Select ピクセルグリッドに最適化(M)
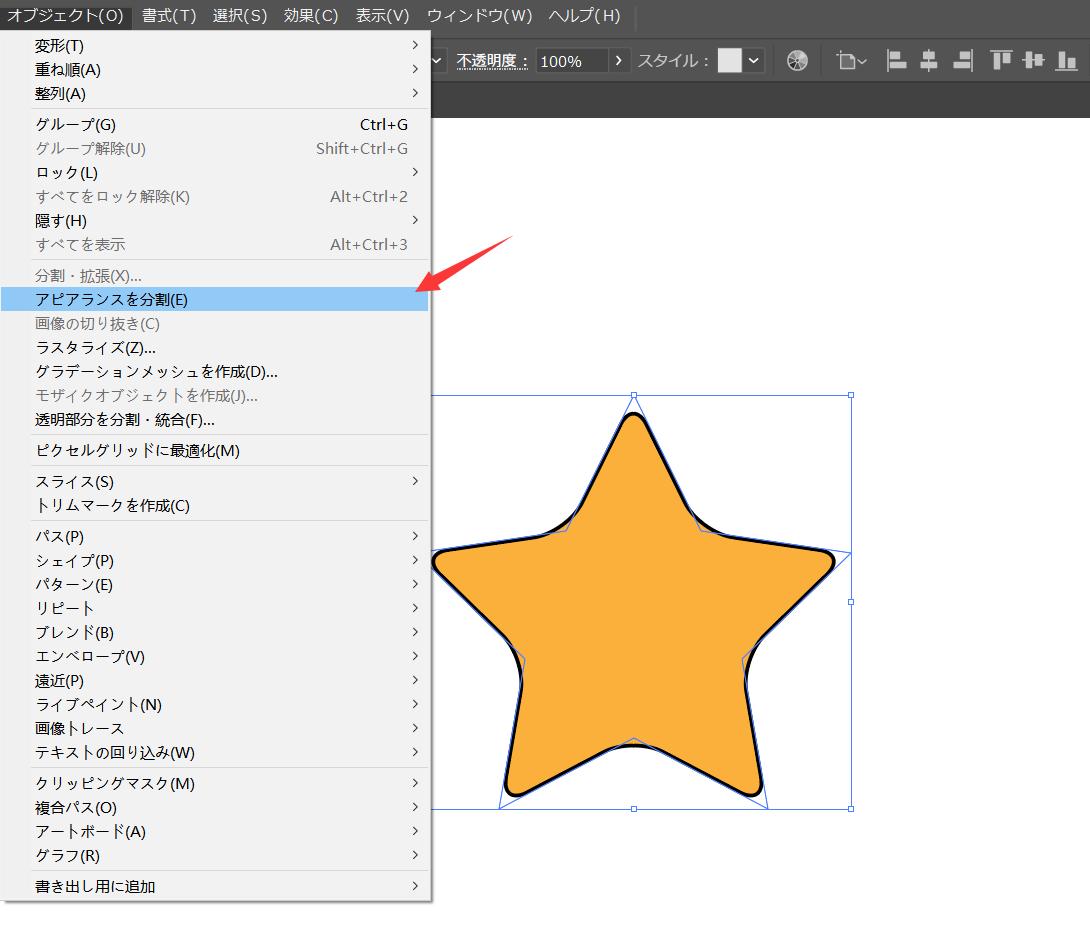 coord(215,450)
